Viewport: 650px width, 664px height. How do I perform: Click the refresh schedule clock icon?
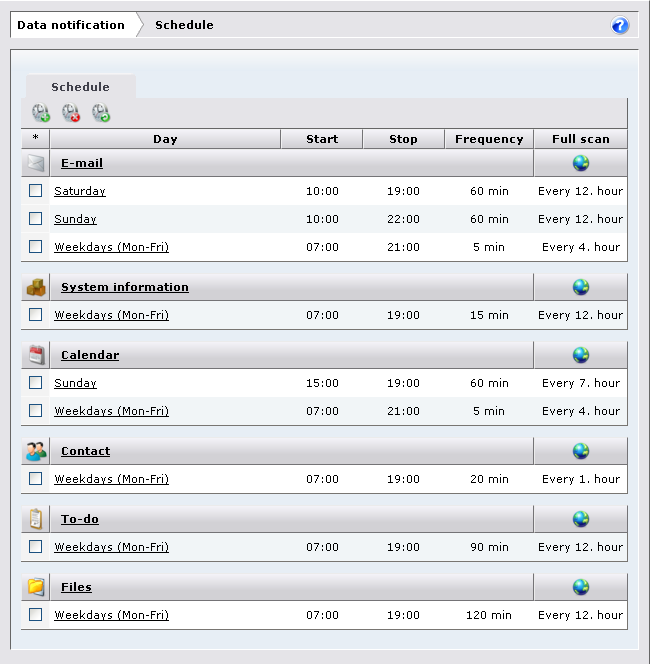[101, 114]
